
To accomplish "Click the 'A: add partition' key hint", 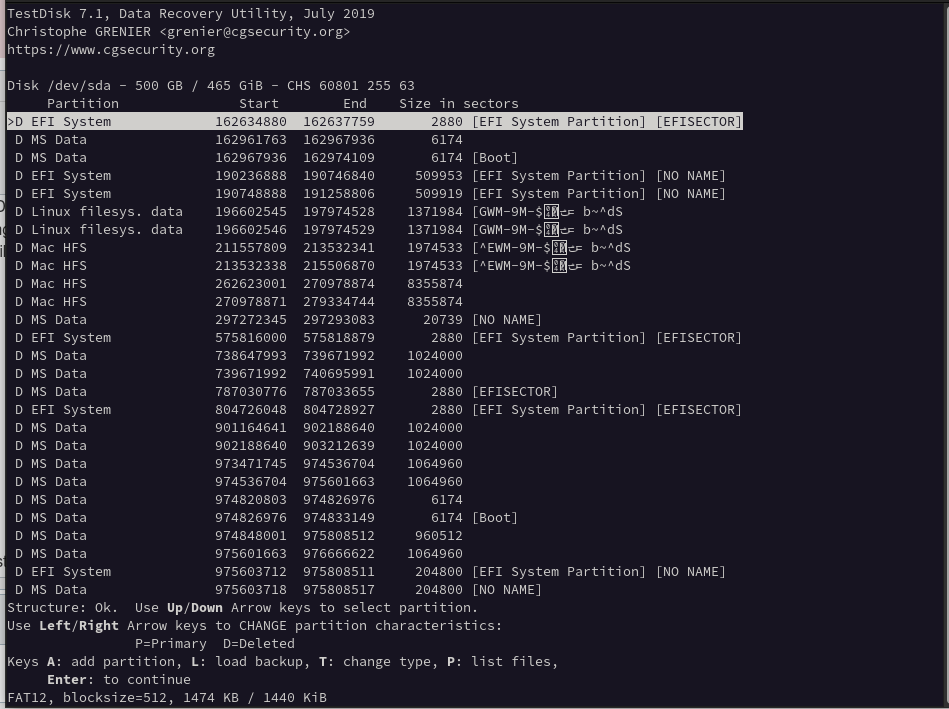I will (x=114, y=662).
